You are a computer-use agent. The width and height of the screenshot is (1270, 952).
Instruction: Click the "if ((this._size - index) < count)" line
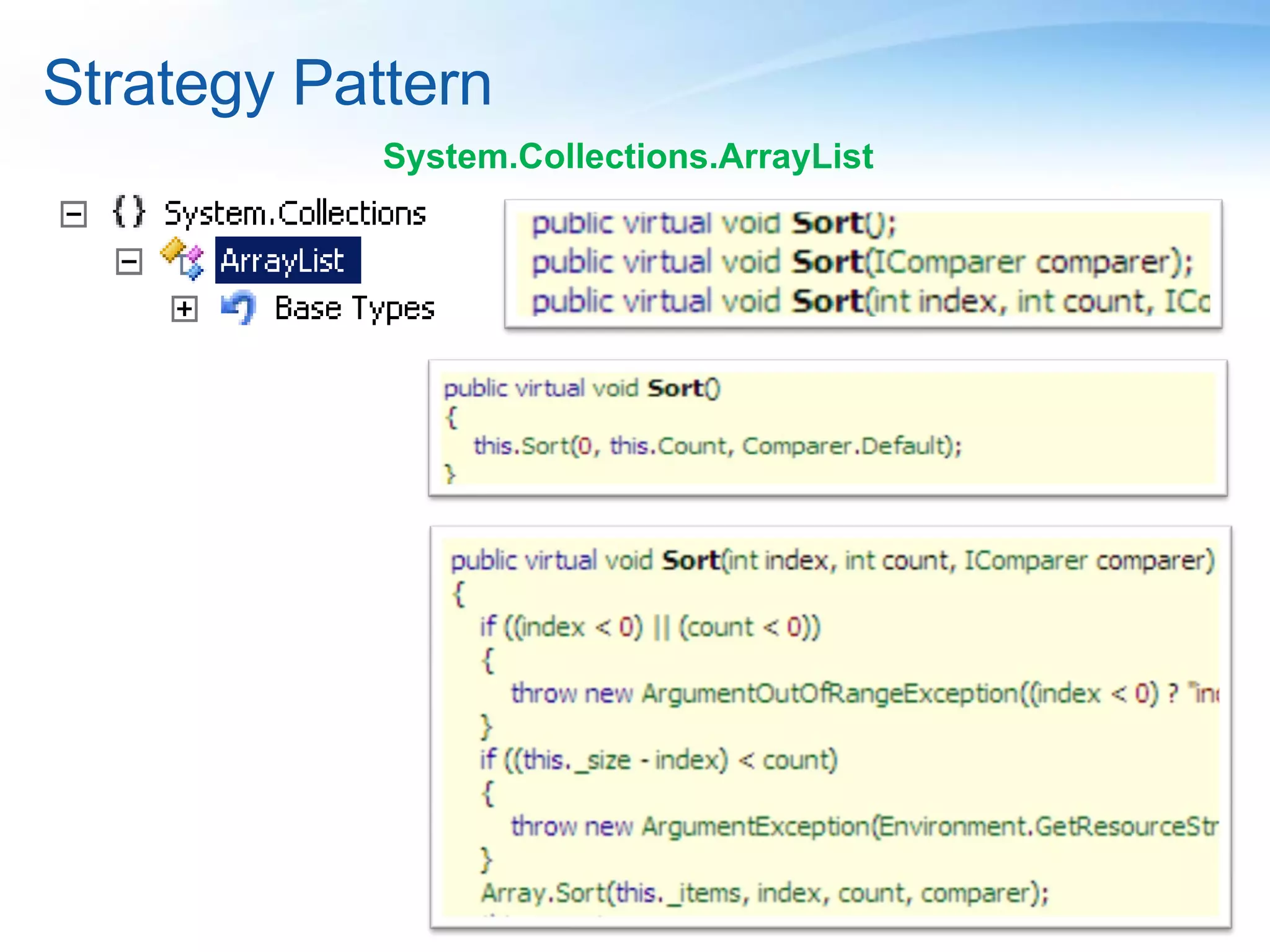click(659, 760)
